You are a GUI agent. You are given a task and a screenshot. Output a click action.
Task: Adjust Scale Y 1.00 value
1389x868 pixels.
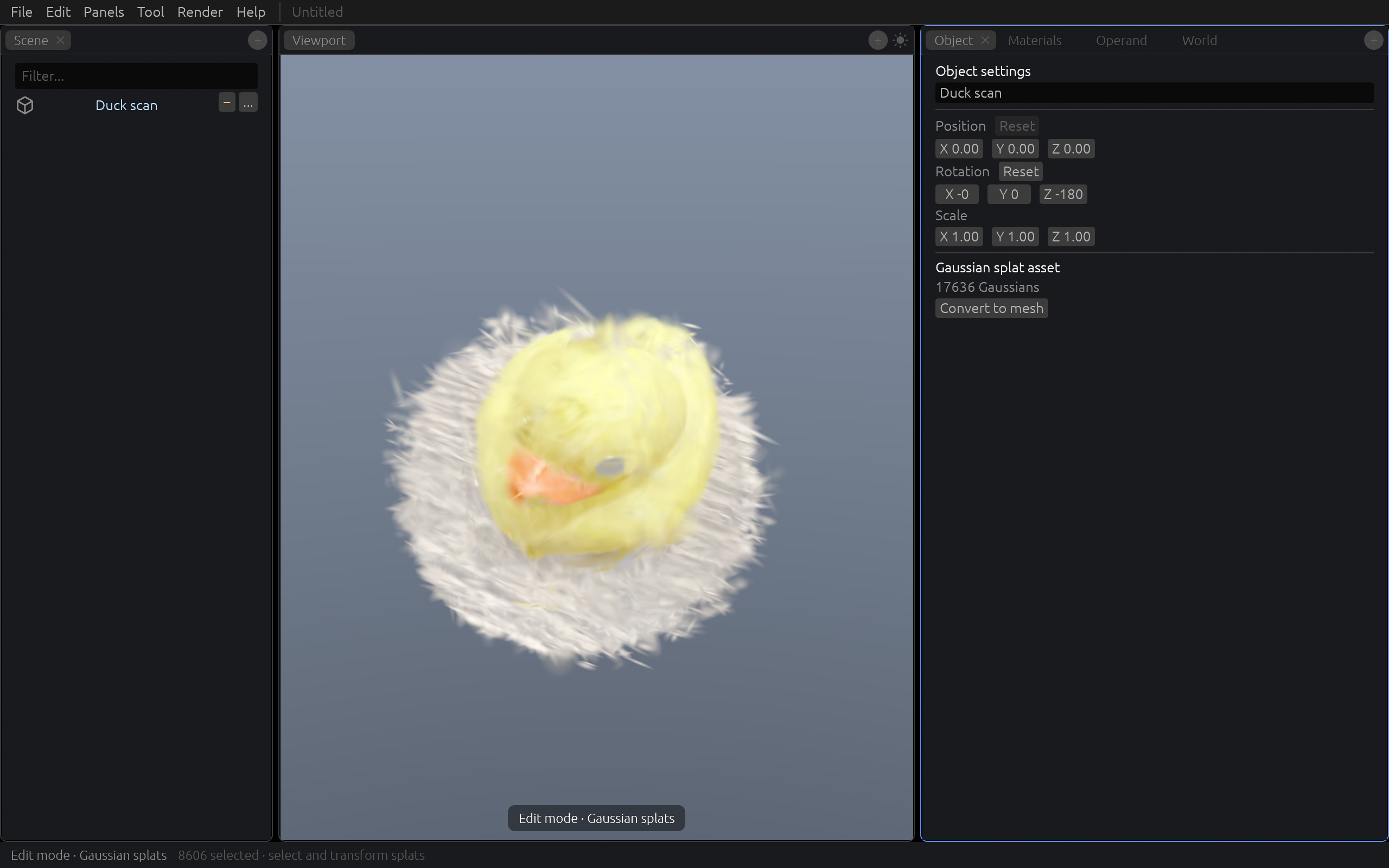coord(1015,237)
